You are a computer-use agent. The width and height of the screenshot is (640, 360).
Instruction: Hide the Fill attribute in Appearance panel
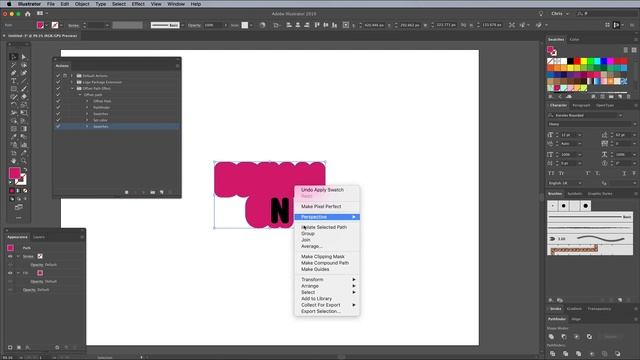coord(10,273)
